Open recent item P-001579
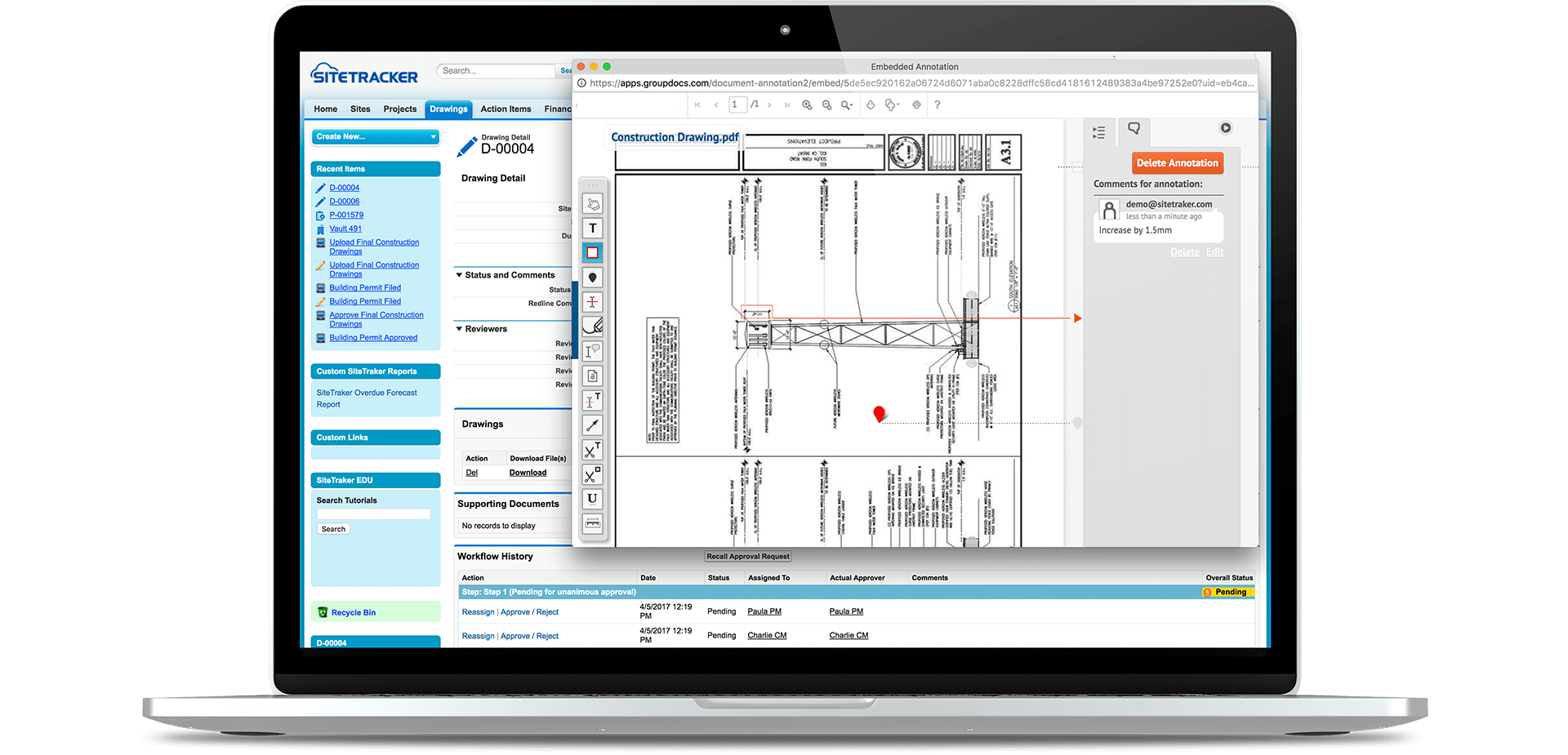1568x755 pixels. point(346,215)
